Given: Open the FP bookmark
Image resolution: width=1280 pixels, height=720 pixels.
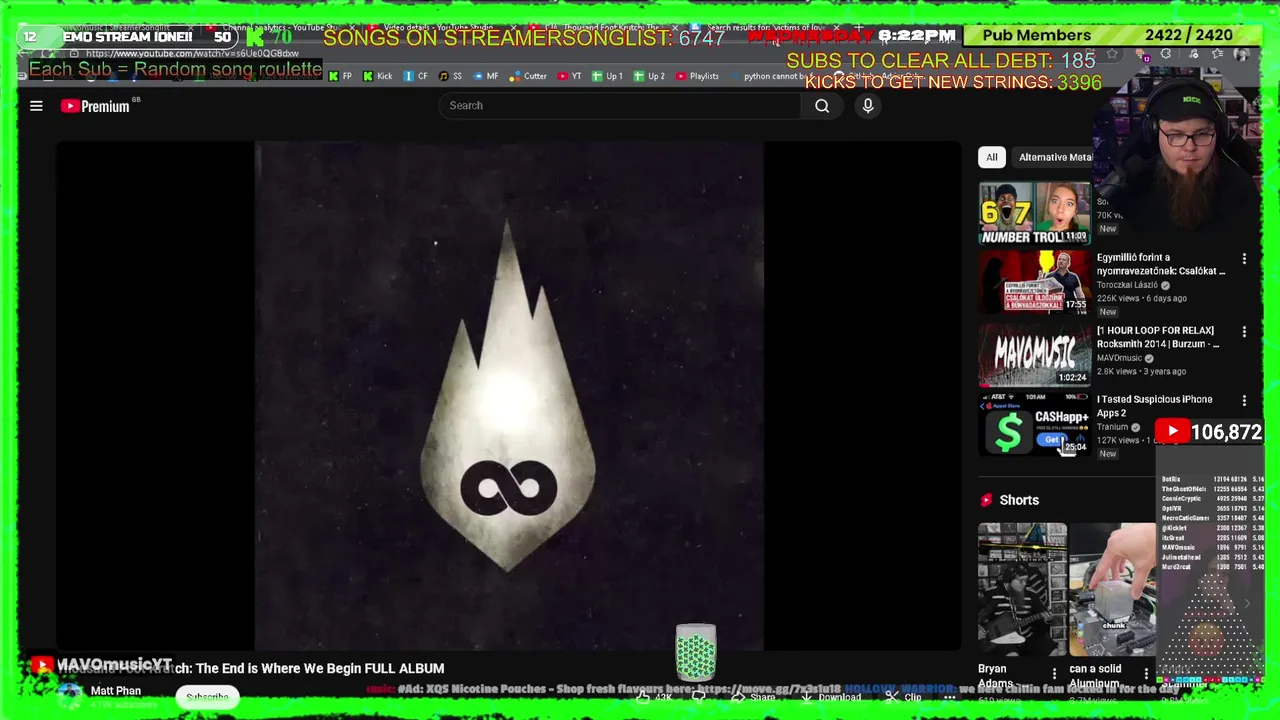Looking at the screenshot, I should click(341, 76).
